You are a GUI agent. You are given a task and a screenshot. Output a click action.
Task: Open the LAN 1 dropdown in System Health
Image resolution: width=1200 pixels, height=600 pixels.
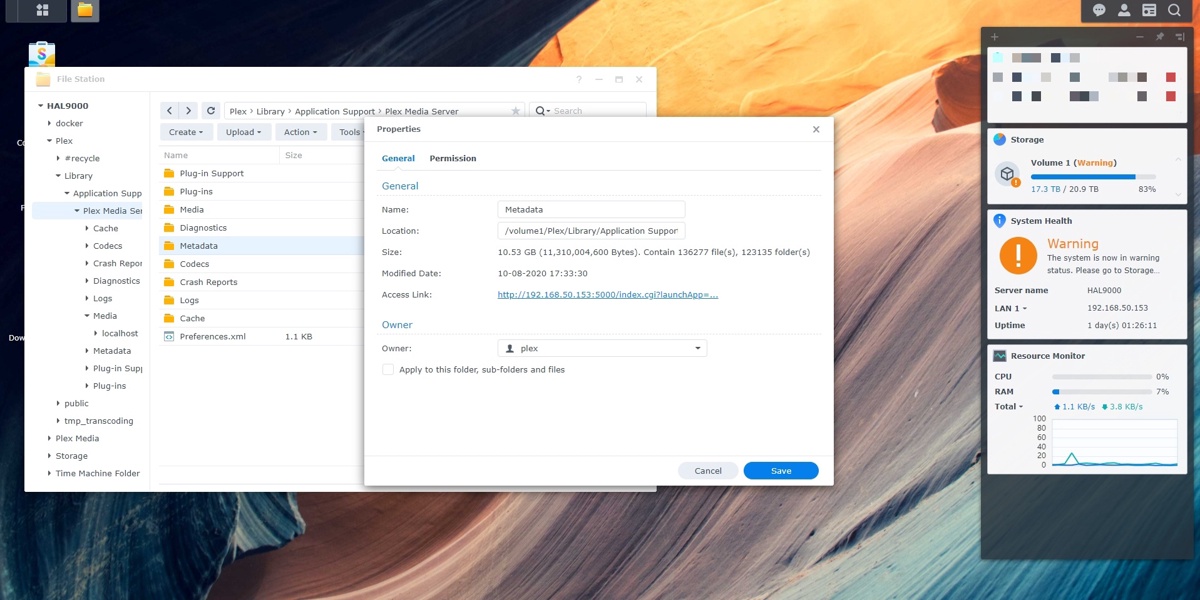coord(1010,309)
